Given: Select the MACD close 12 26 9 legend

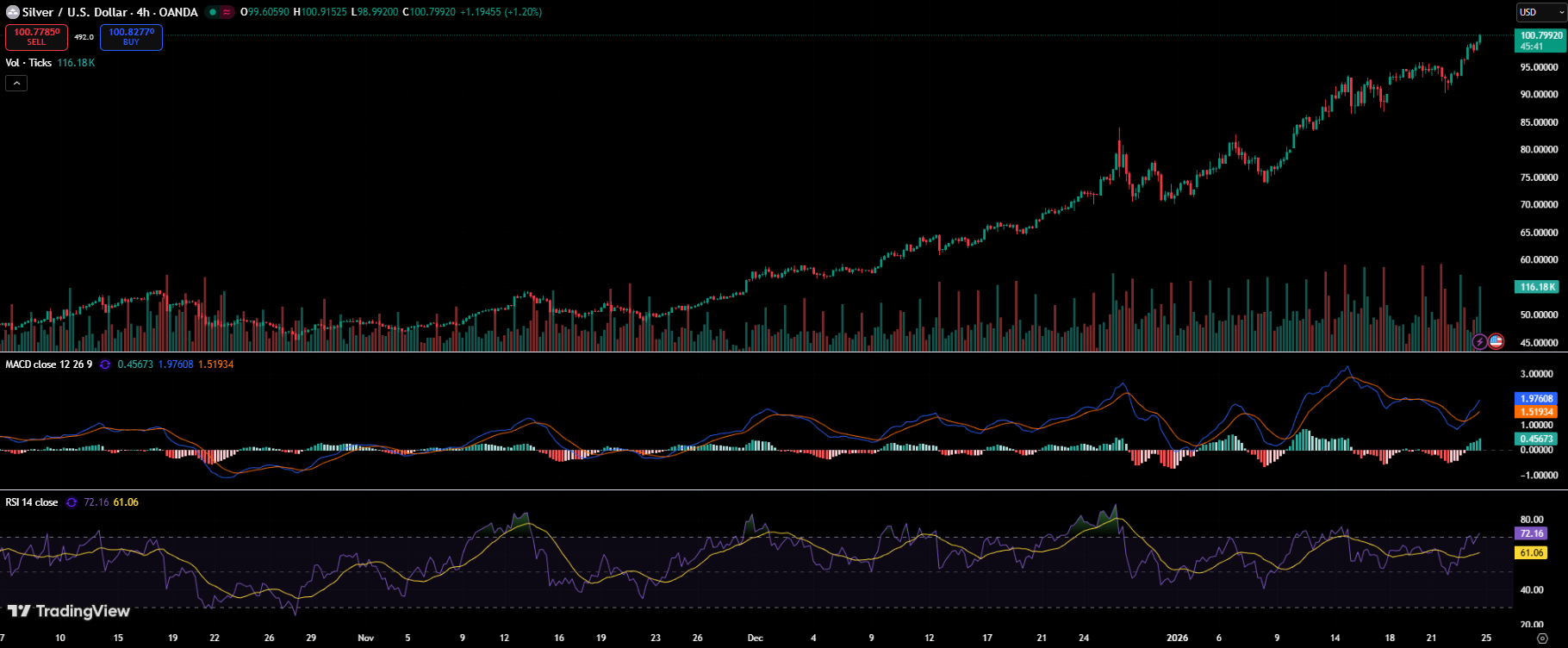Looking at the screenshot, I should point(48,364).
